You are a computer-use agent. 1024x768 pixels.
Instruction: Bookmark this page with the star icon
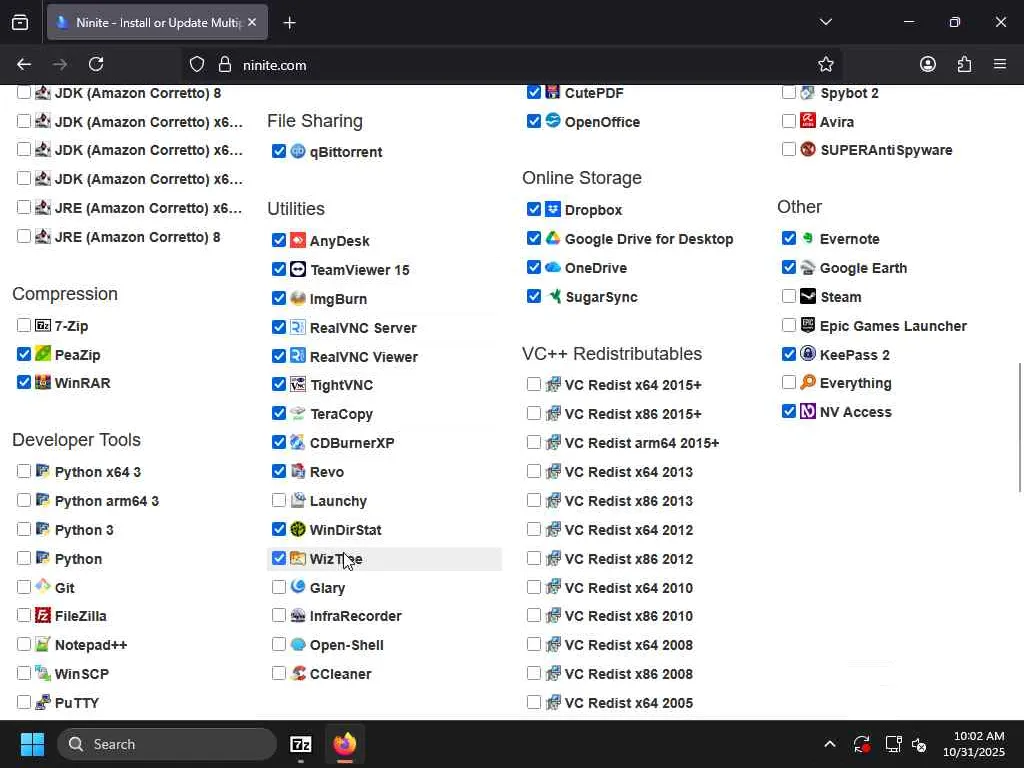point(825,65)
